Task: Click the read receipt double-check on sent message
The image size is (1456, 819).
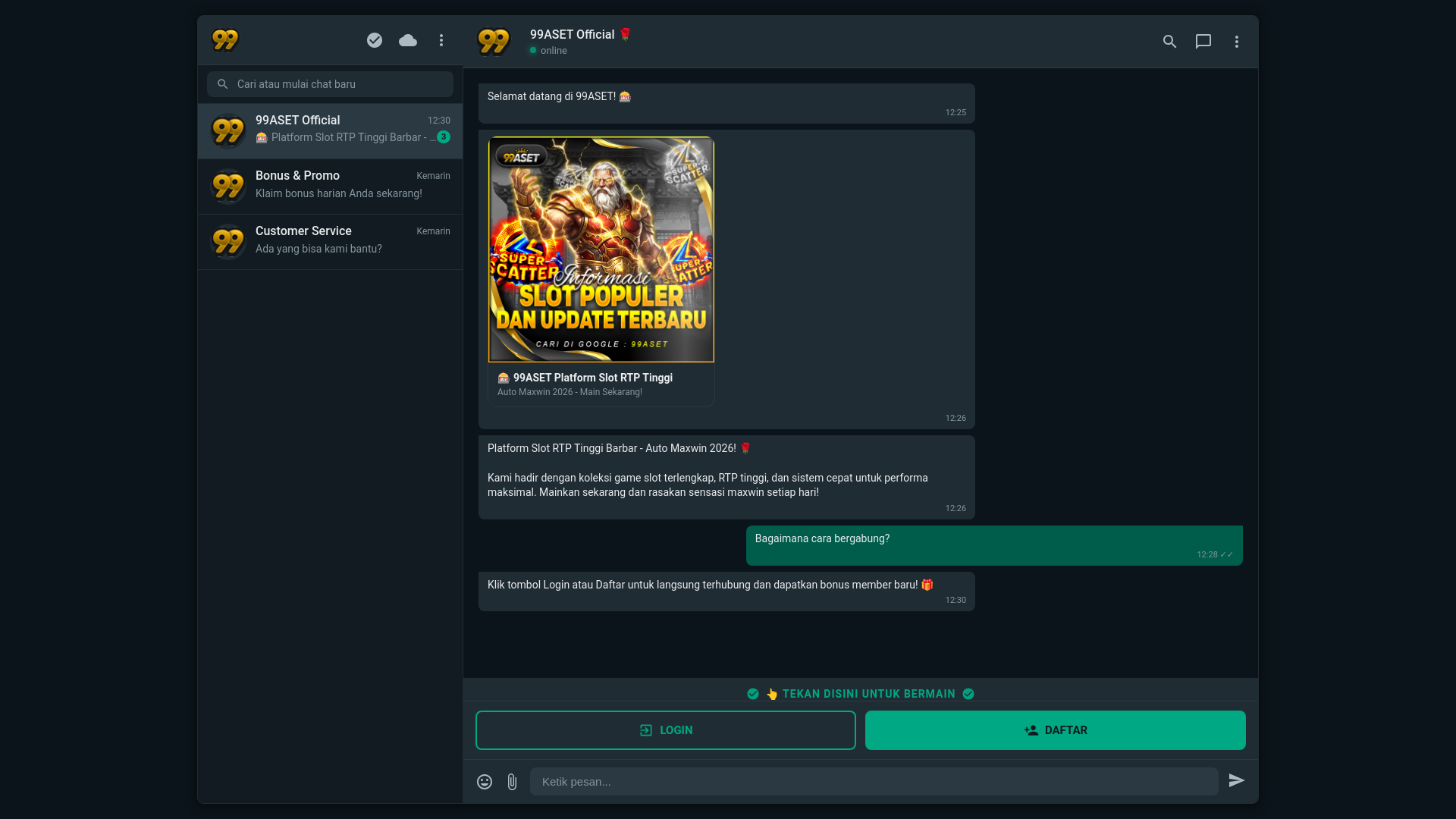Action: [x=1226, y=555]
